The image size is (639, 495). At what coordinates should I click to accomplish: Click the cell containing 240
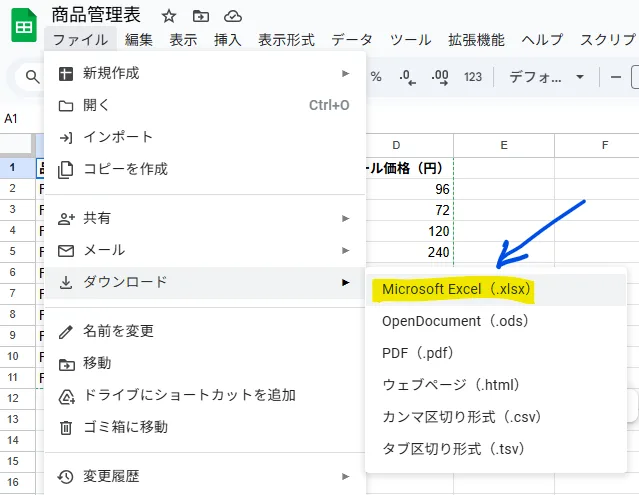[410, 252]
